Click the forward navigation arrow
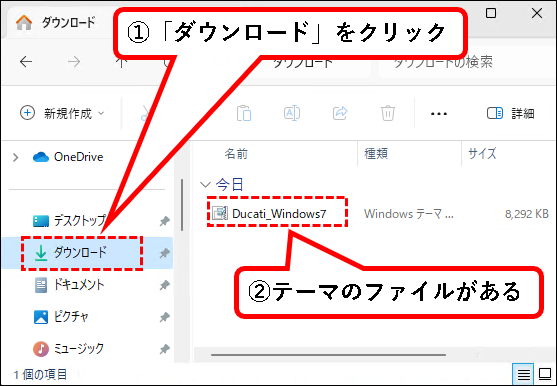 click(74, 62)
